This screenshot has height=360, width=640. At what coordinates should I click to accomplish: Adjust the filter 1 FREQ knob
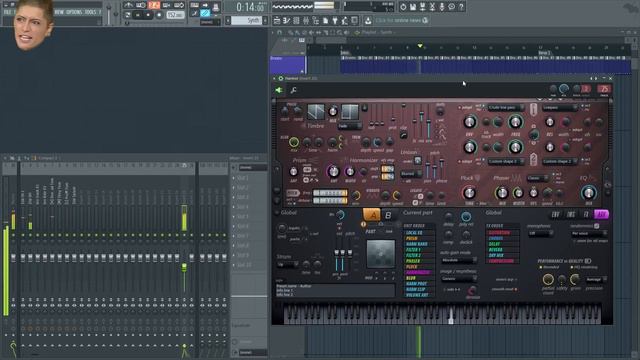pos(515,122)
